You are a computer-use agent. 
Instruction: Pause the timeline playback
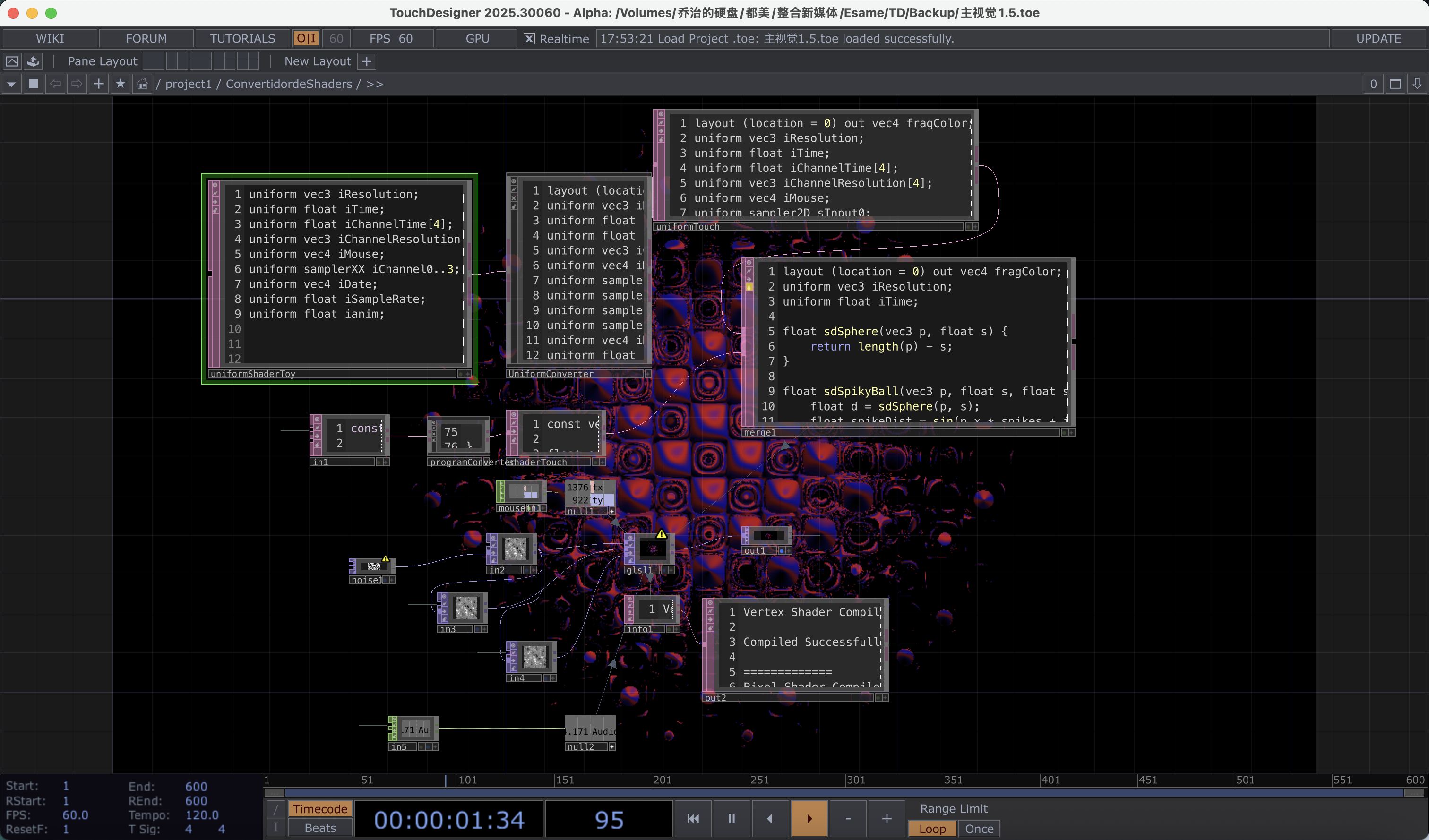pos(732,818)
